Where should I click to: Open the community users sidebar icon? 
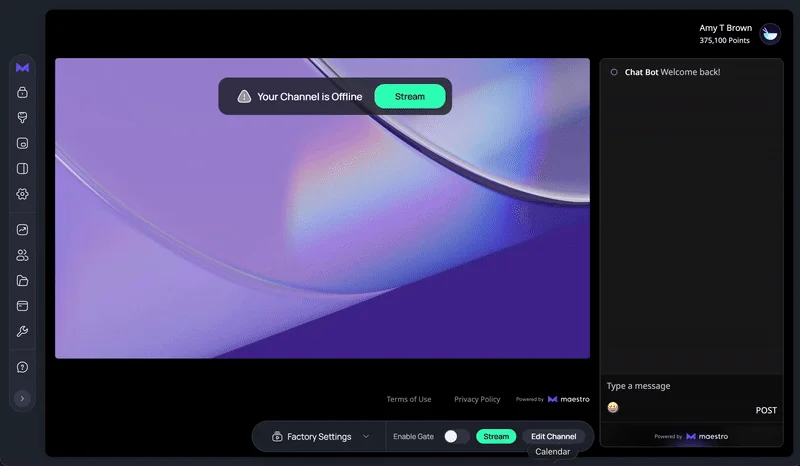pyautogui.click(x=22, y=255)
